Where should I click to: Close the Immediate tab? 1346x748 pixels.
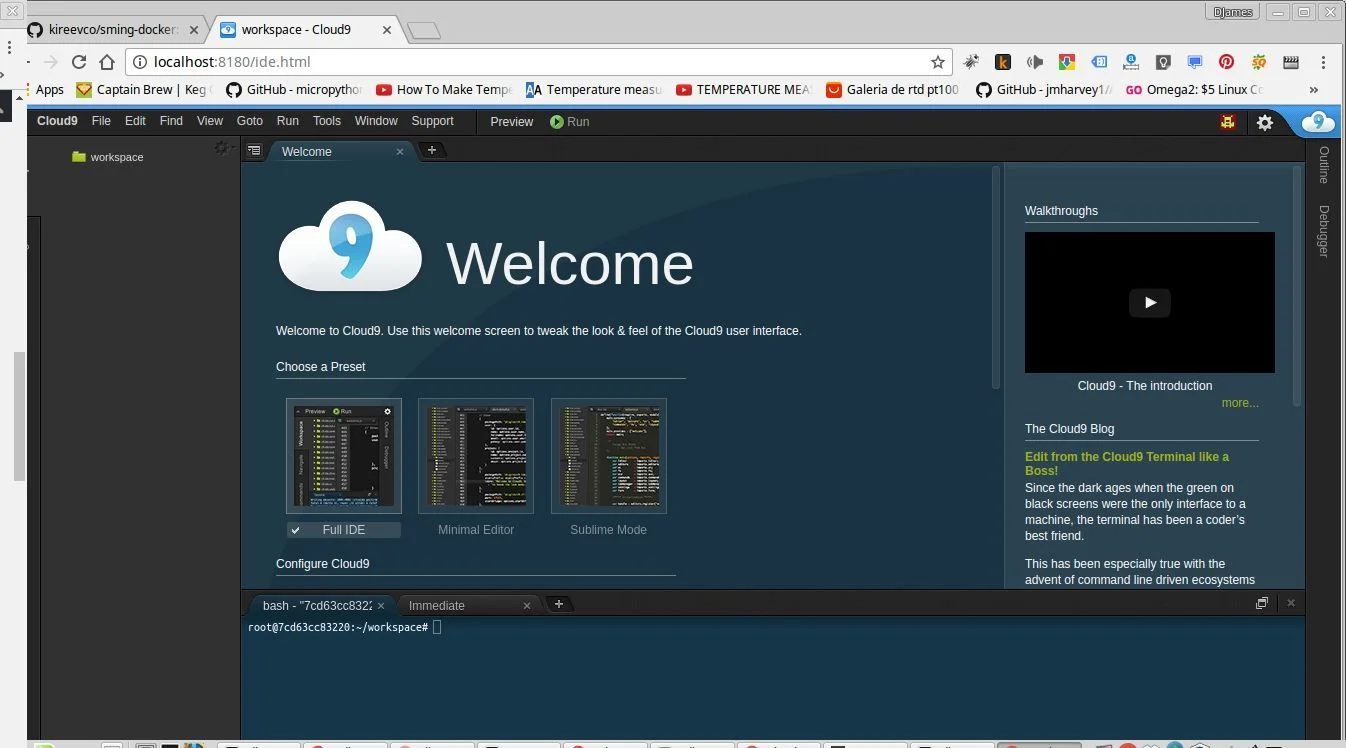click(x=528, y=606)
